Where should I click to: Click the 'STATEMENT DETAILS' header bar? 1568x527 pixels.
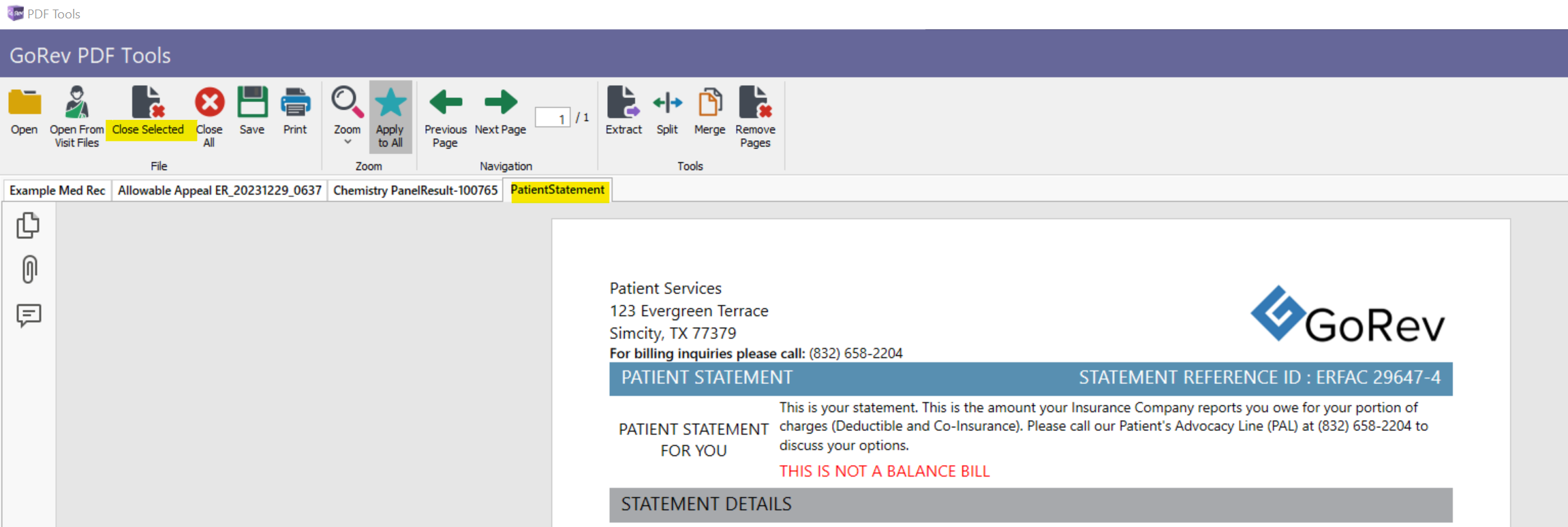pyautogui.click(x=1030, y=505)
